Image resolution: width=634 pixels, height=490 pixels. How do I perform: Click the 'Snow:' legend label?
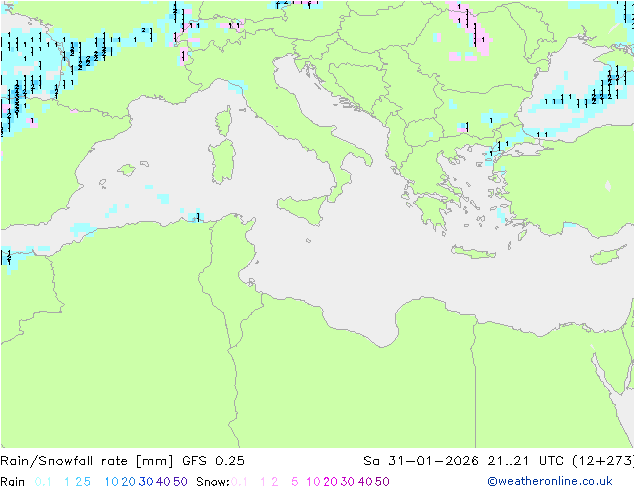pyautogui.click(x=213, y=482)
